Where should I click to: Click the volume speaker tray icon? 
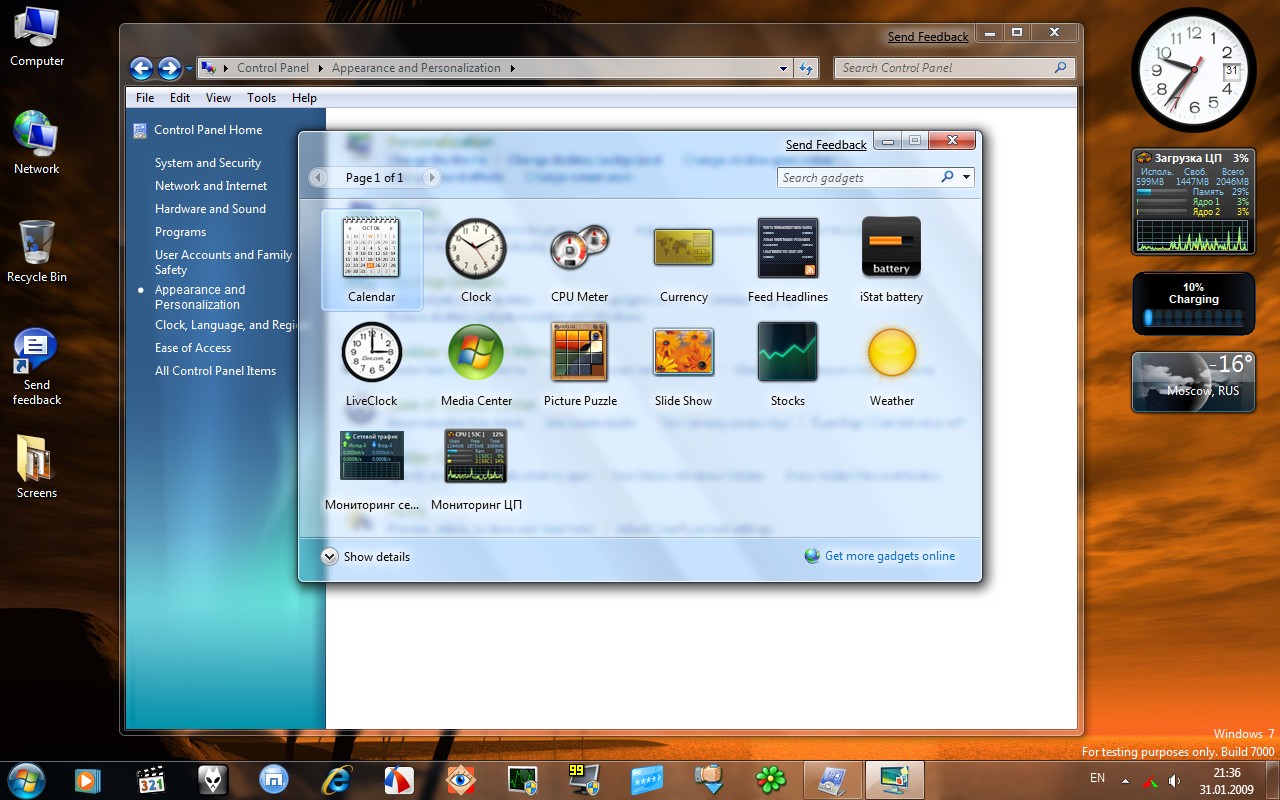(1174, 780)
